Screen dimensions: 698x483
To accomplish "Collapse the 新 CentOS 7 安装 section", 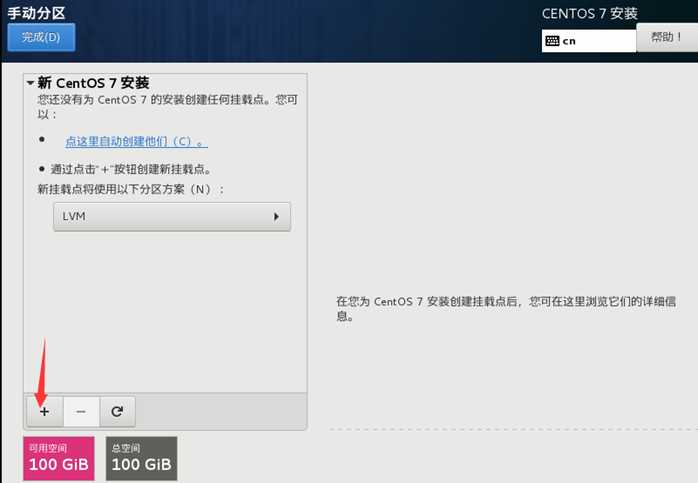I will pos(30,83).
